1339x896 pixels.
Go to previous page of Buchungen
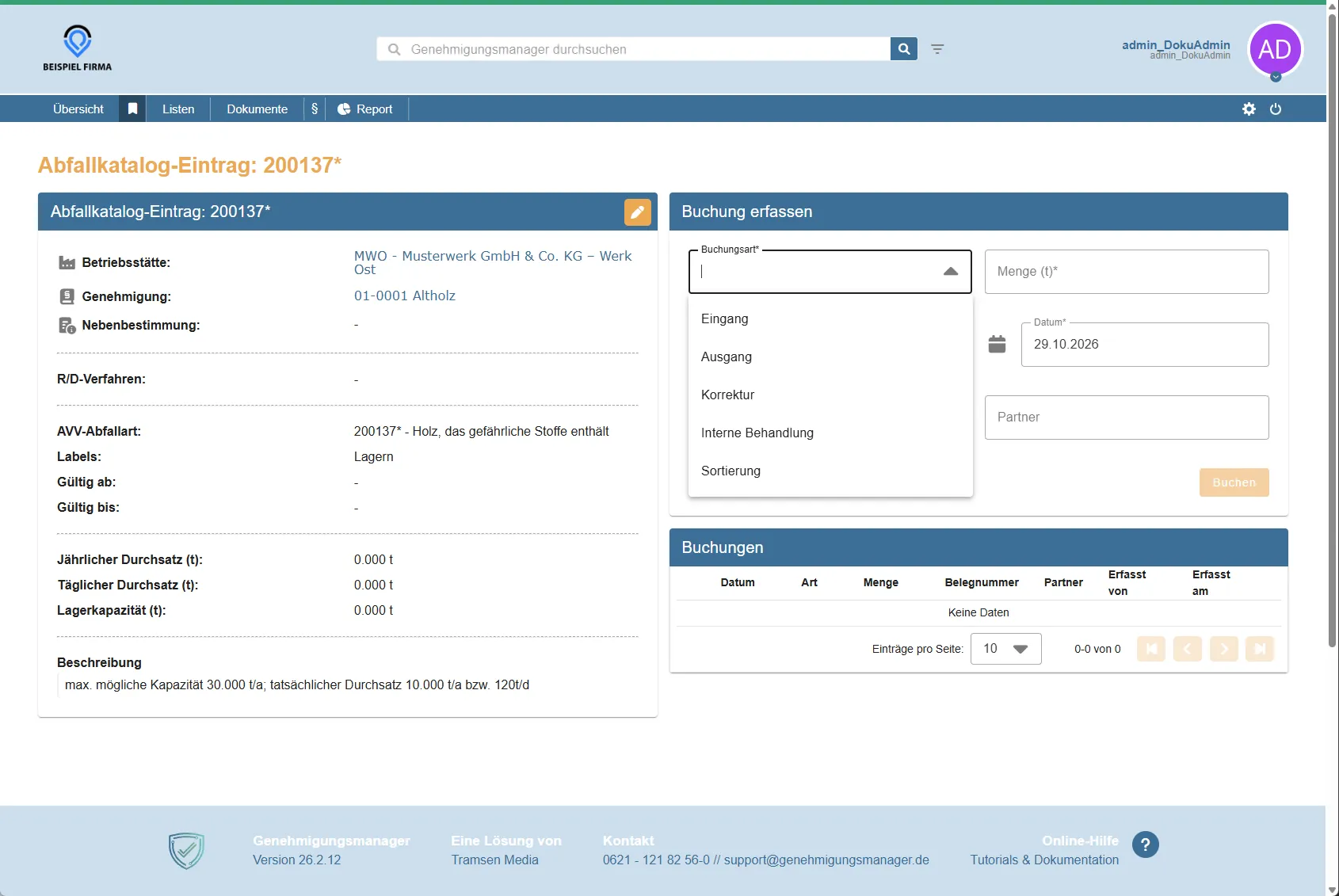1188,649
